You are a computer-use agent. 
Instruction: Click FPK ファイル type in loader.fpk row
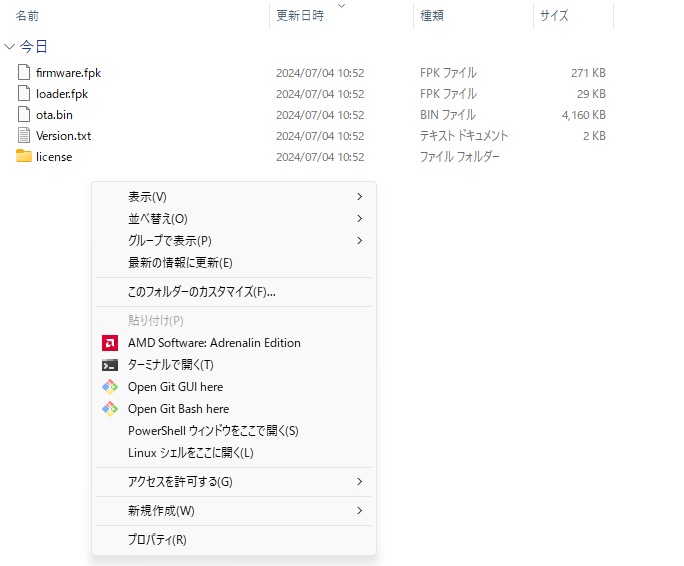coord(448,94)
